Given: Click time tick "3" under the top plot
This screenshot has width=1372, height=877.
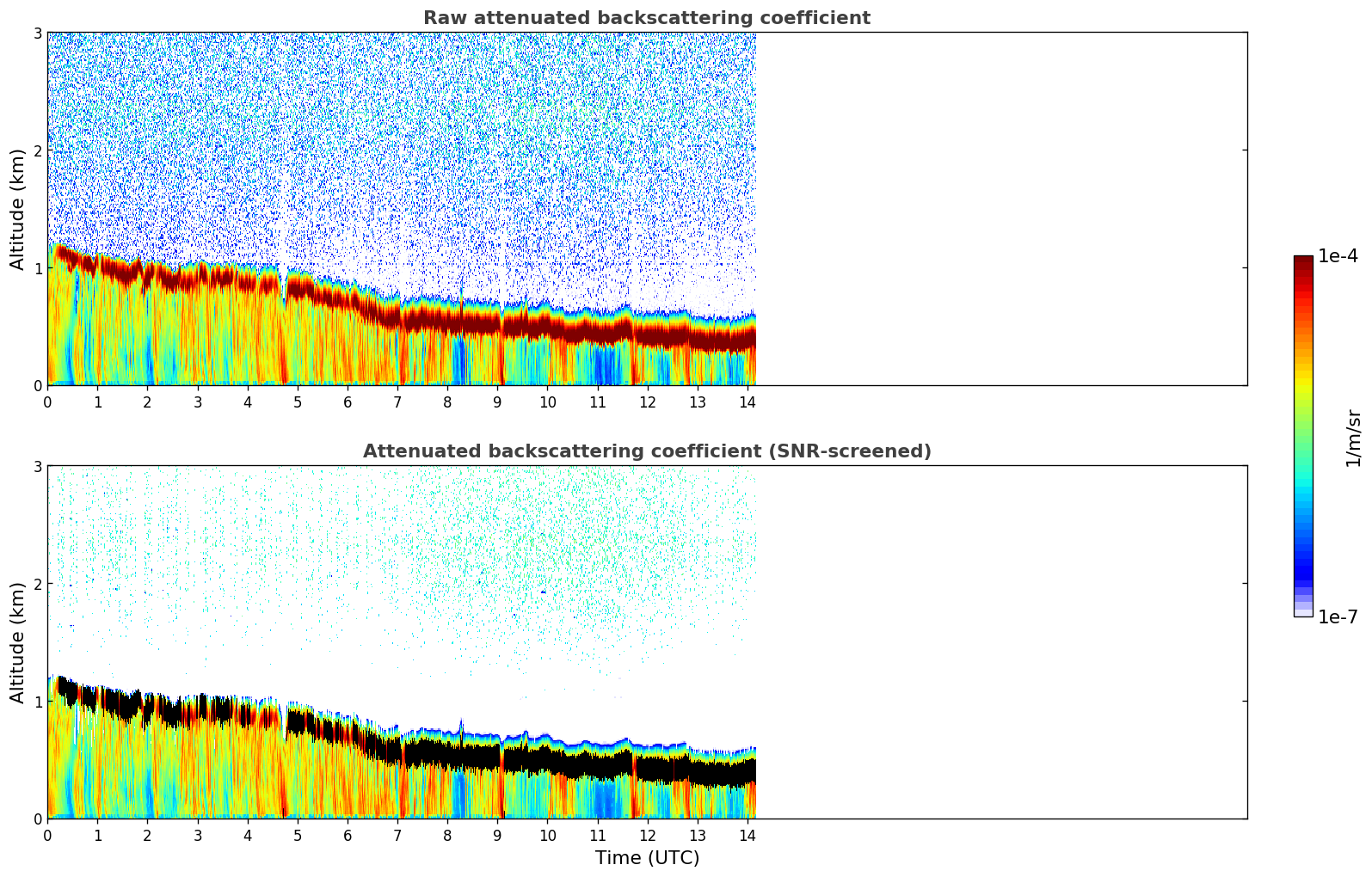Looking at the screenshot, I should tap(198, 402).
